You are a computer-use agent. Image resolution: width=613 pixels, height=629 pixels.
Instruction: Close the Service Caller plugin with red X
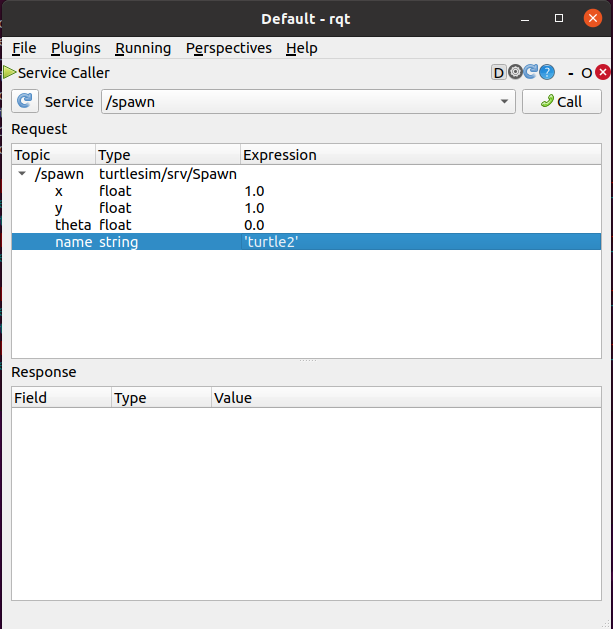pos(603,73)
